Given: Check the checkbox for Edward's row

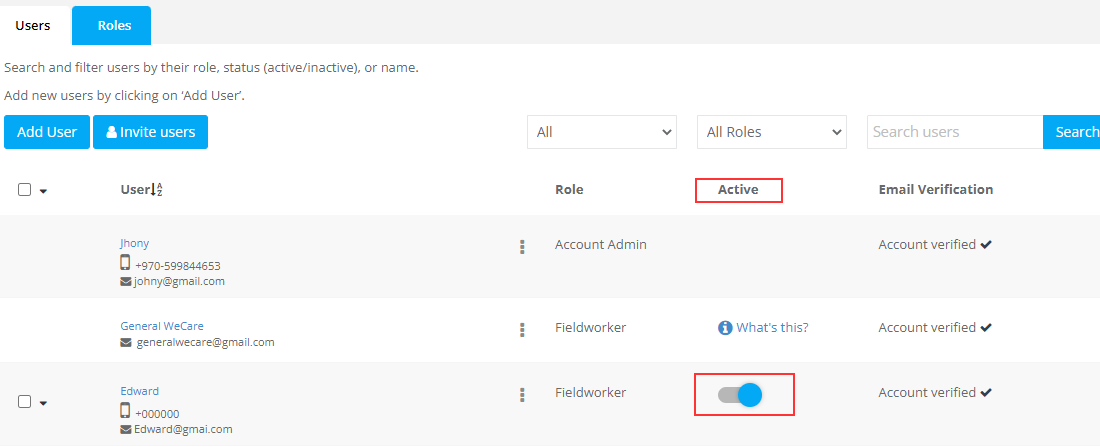Looking at the screenshot, I should [x=25, y=401].
